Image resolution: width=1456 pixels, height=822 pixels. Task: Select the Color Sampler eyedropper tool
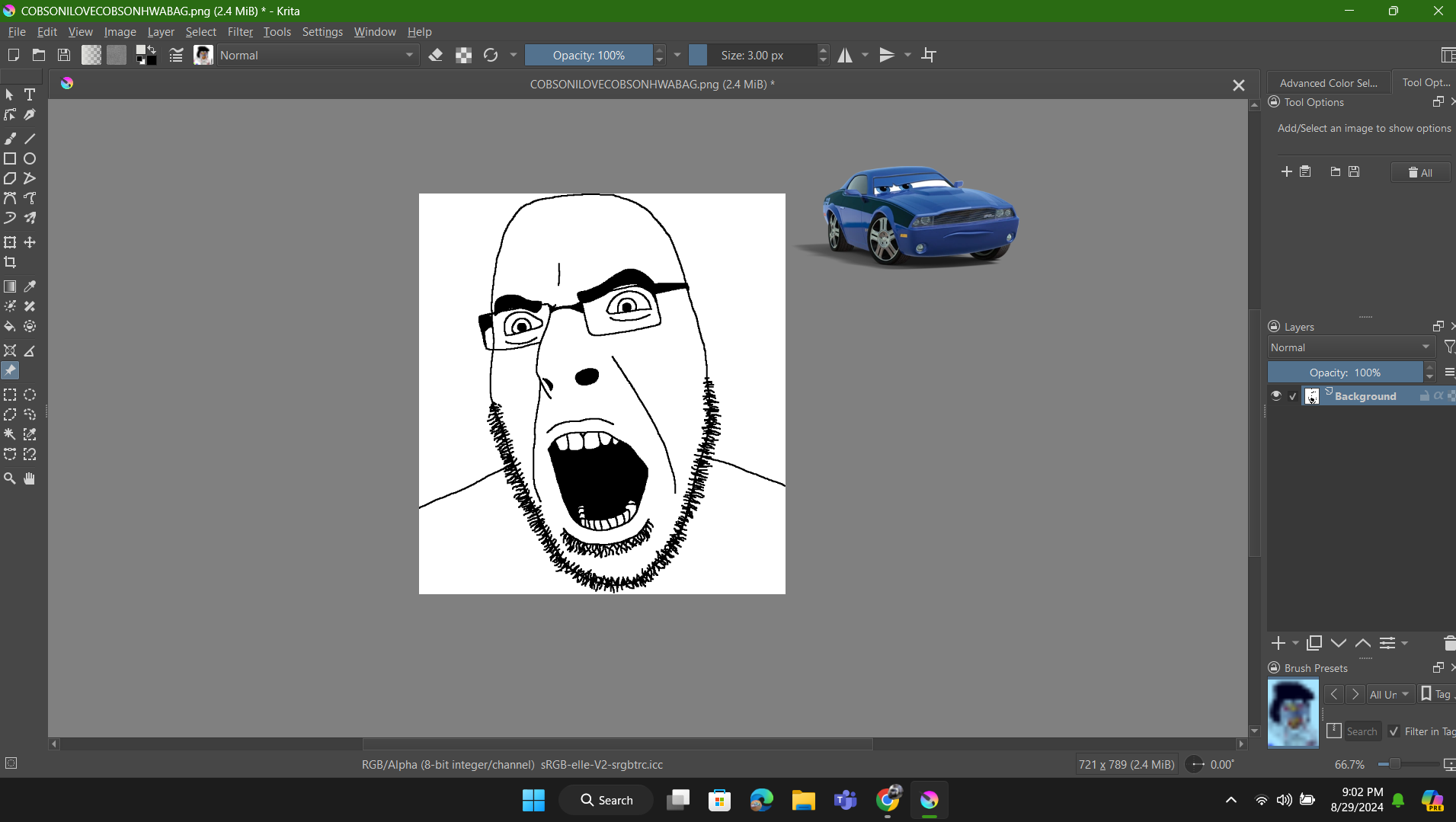[30, 286]
